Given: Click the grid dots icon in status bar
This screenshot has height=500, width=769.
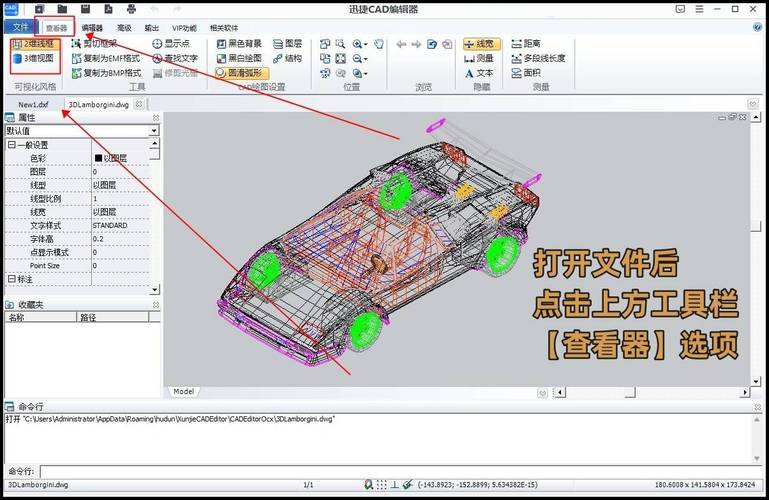Looking at the screenshot, I should point(382,485).
